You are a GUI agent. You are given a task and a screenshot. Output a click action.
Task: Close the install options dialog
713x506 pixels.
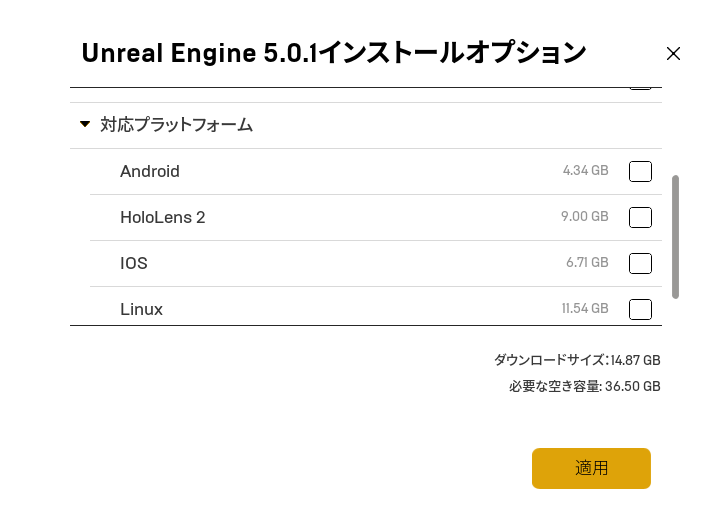(x=673, y=54)
